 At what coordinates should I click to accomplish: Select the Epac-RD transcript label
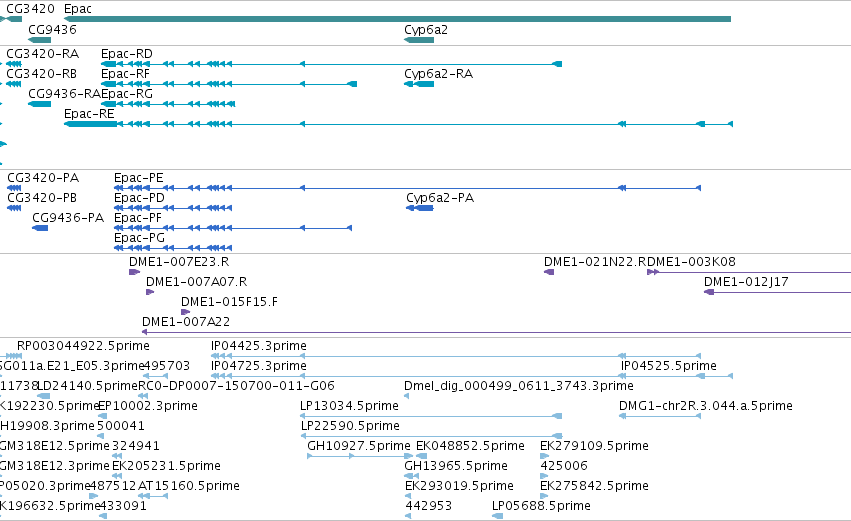point(127,54)
